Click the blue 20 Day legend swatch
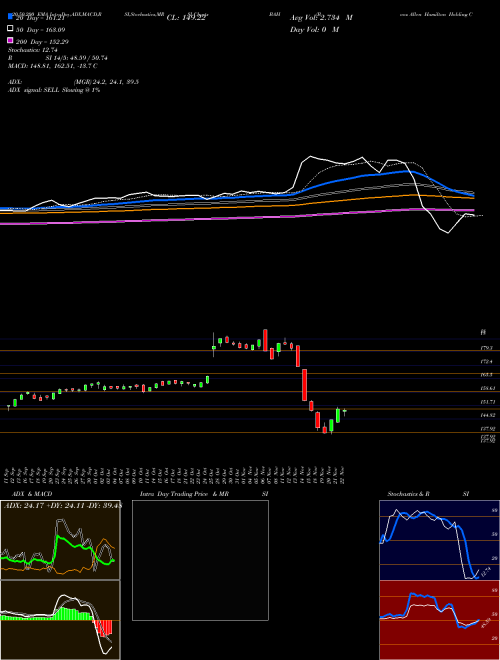This screenshot has height=660, width=500. [x=10, y=17]
